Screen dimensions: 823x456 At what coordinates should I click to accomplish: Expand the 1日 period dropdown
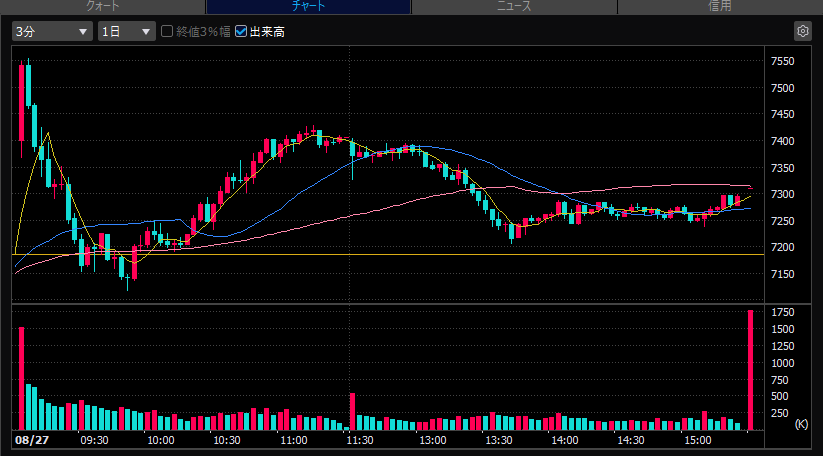[126, 31]
